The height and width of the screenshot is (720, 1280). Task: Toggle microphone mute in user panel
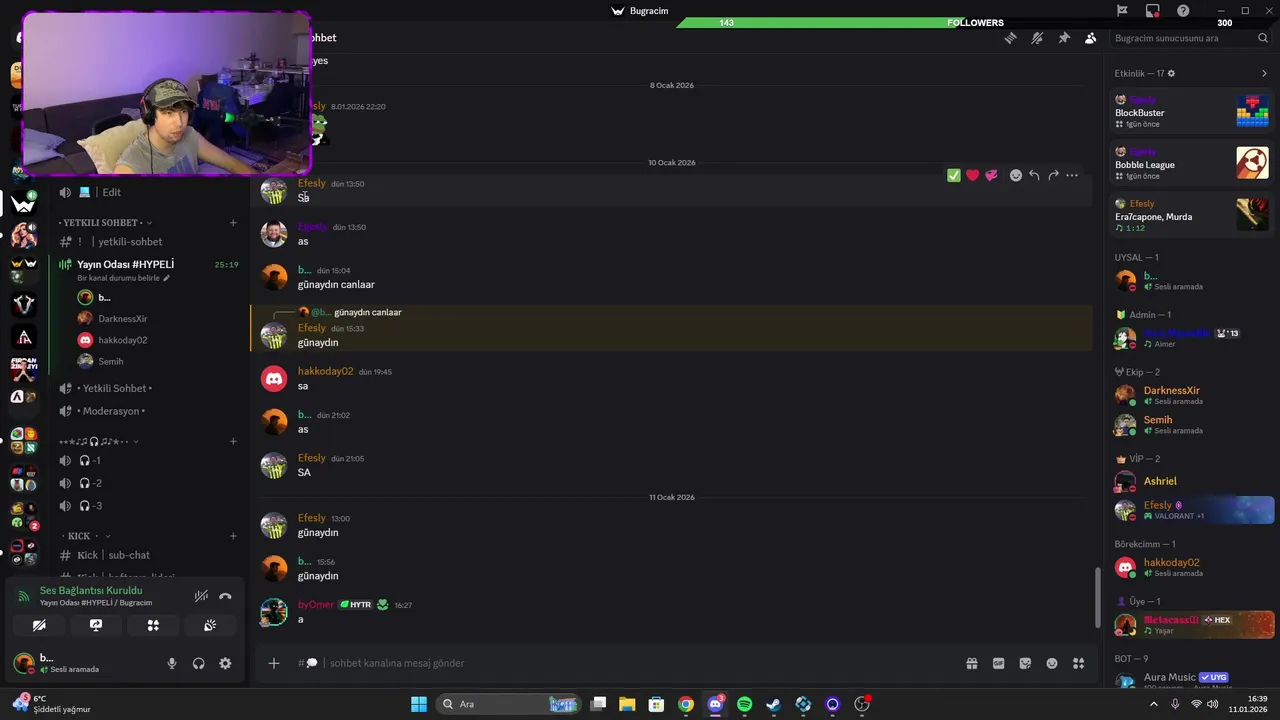pyautogui.click(x=172, y=663)
